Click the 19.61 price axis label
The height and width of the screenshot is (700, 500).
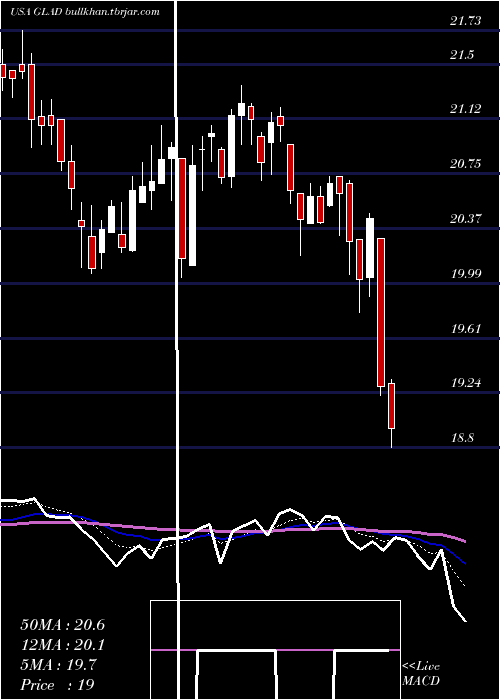(466, 329)
